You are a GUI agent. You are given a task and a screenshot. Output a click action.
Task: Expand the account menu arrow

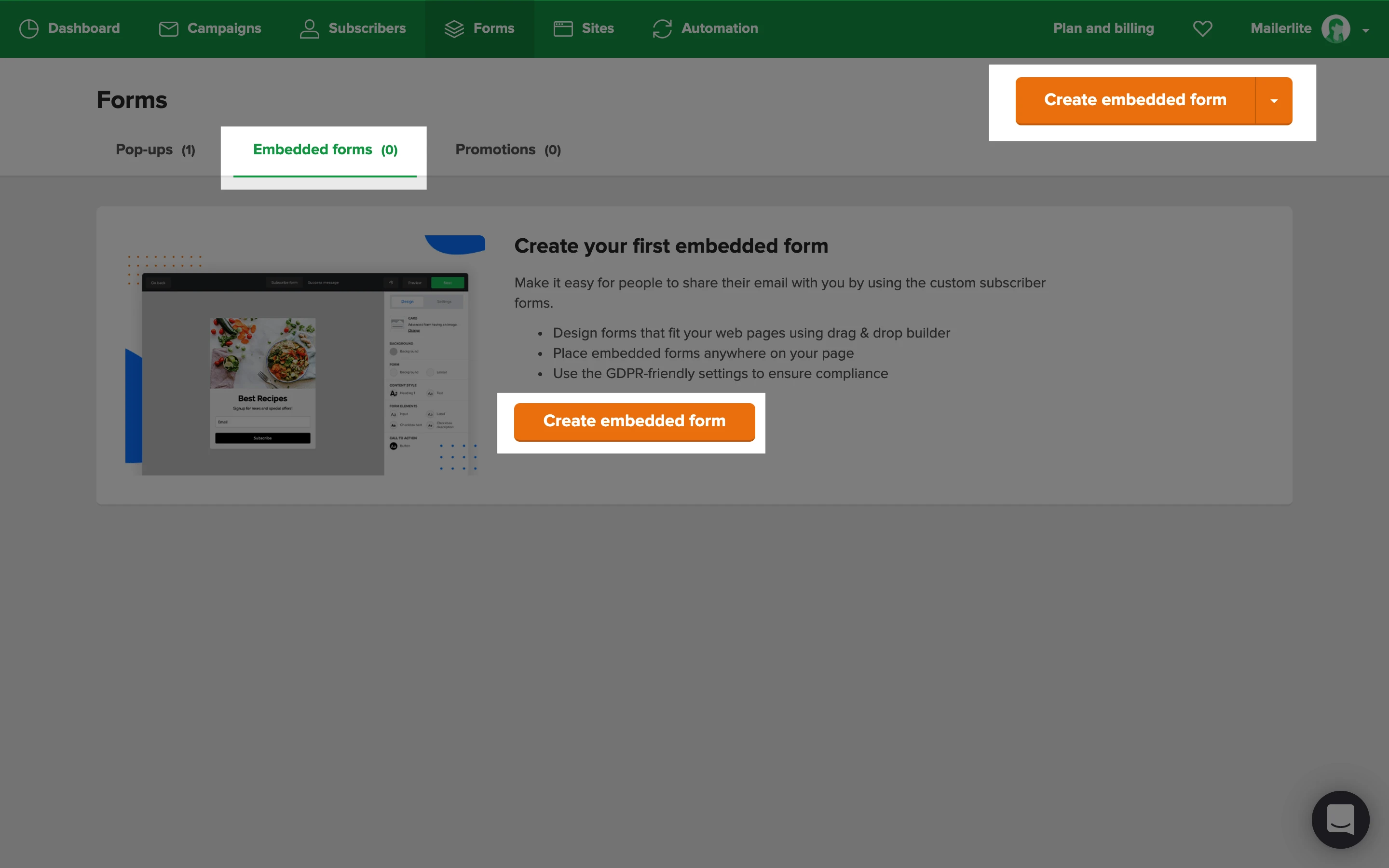(x=1365, y=30)
